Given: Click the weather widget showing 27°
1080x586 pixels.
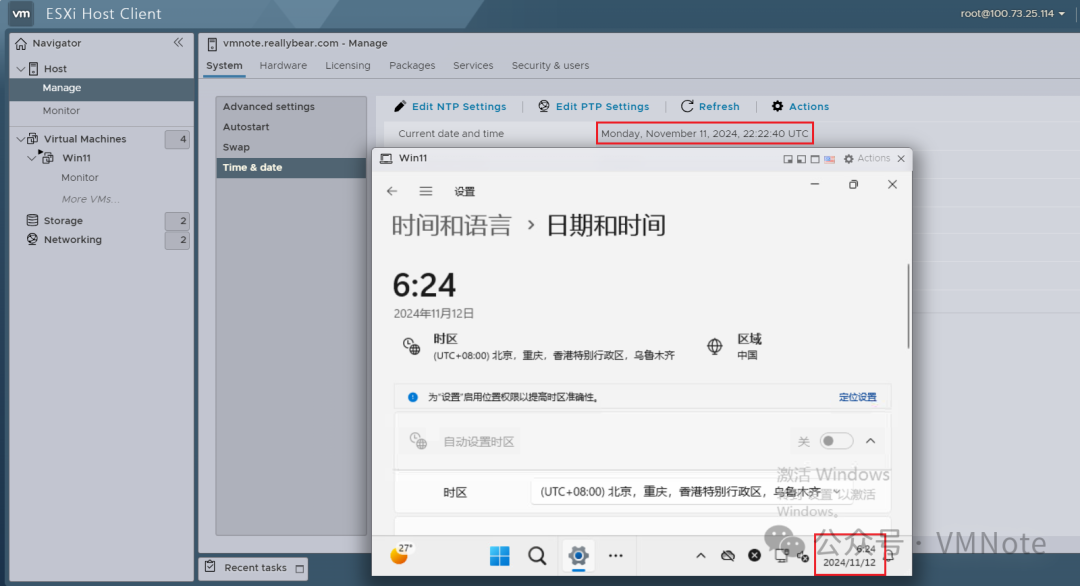Looking at the screenshot, I should [401, 554].
